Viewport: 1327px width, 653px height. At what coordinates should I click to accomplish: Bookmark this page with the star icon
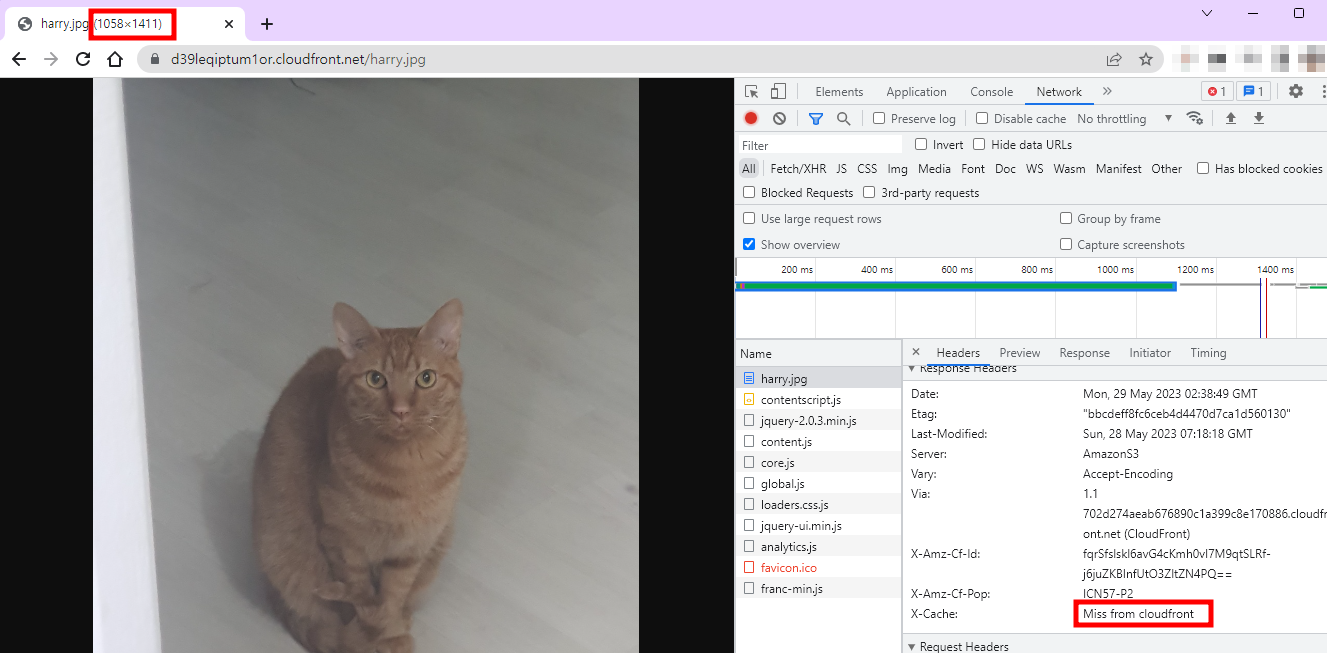coord(1146,59)
